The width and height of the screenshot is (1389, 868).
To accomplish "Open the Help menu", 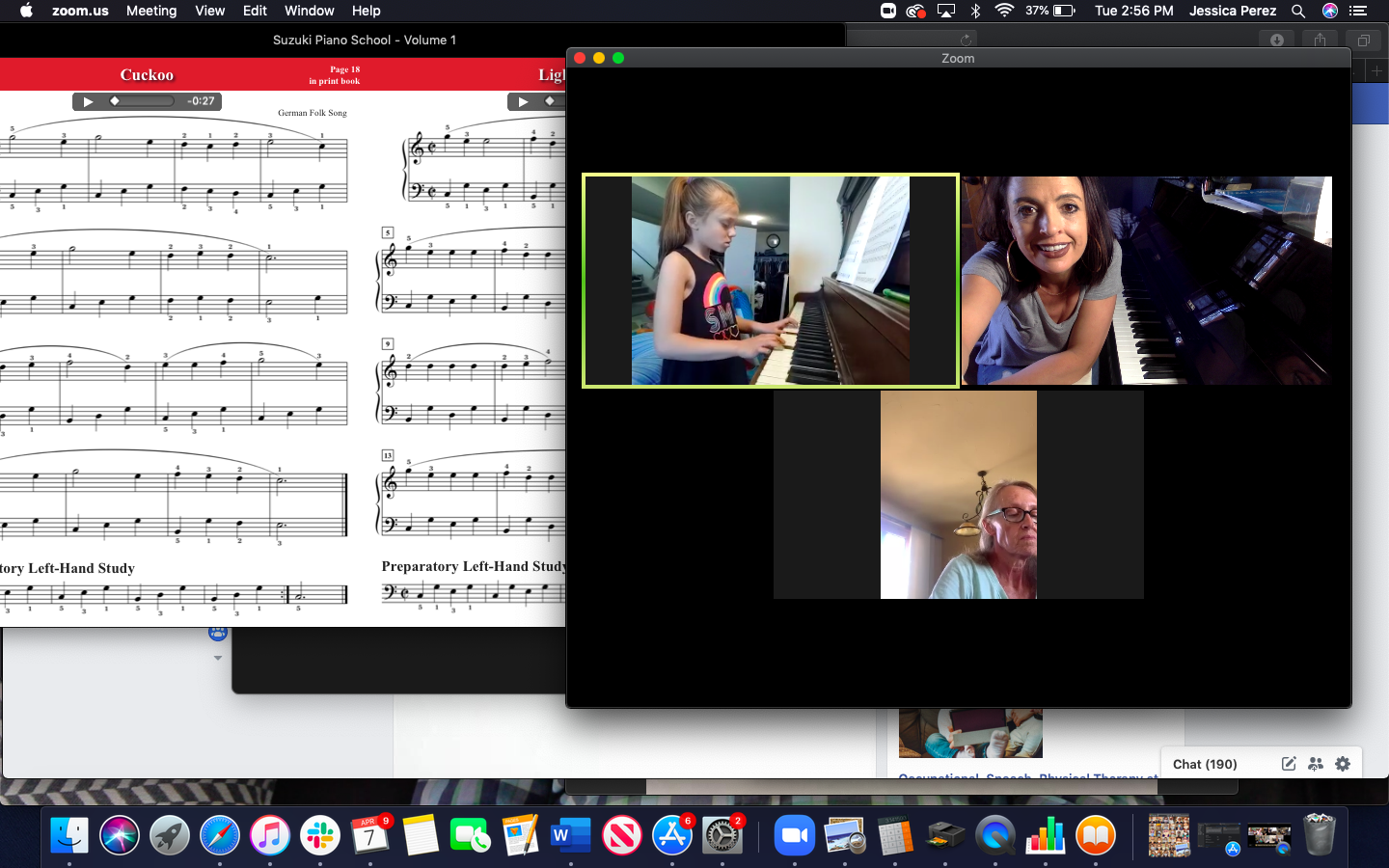I will tap(366, 11).
